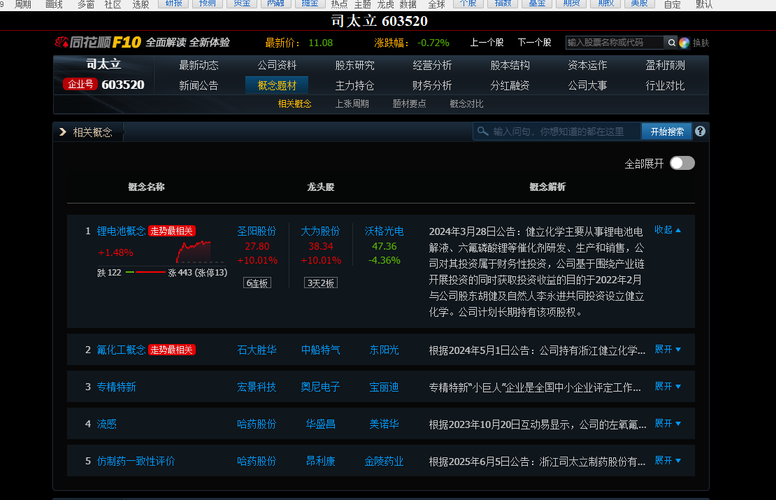The height and width of the screenshot is (500, 776).
Task: Select 资本运作 tab
Action: pos(587,65)
